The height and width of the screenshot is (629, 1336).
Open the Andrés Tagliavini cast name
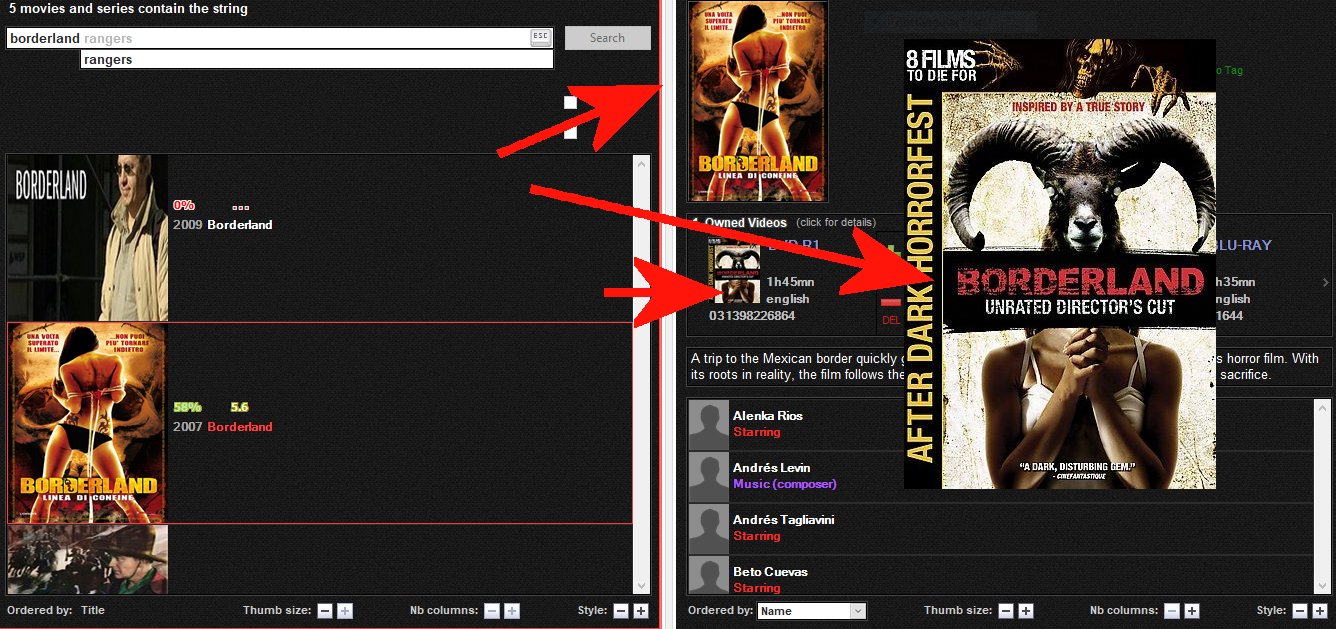[784, 520]
